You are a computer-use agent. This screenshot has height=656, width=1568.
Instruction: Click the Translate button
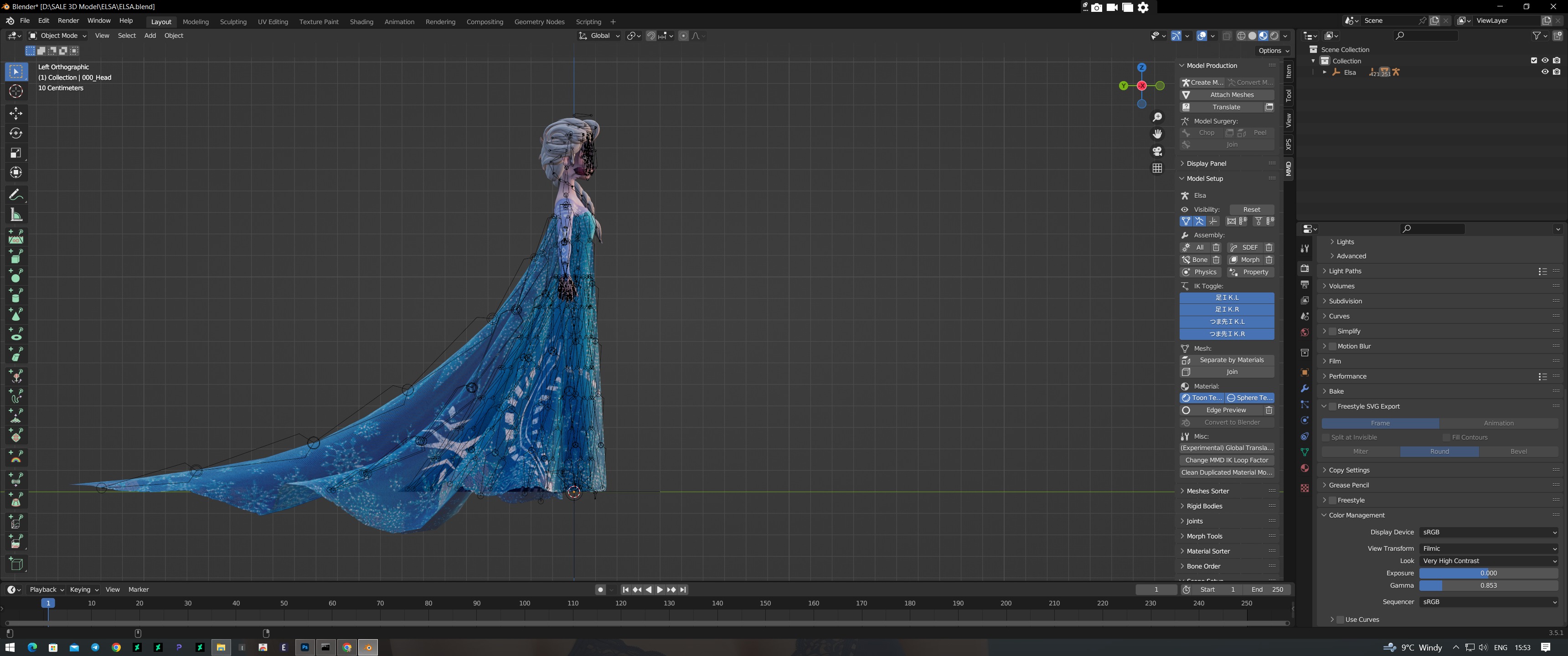1221,107
